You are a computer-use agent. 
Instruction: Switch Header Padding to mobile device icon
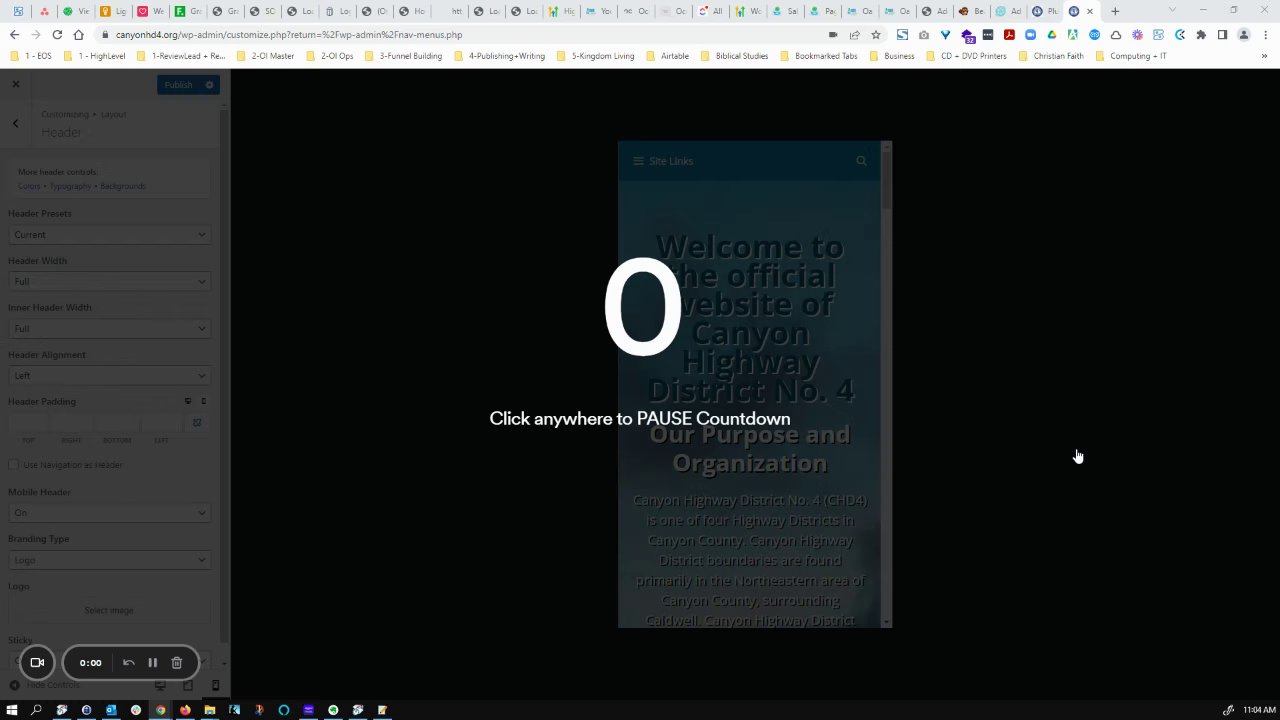click(x=203, y=401)
